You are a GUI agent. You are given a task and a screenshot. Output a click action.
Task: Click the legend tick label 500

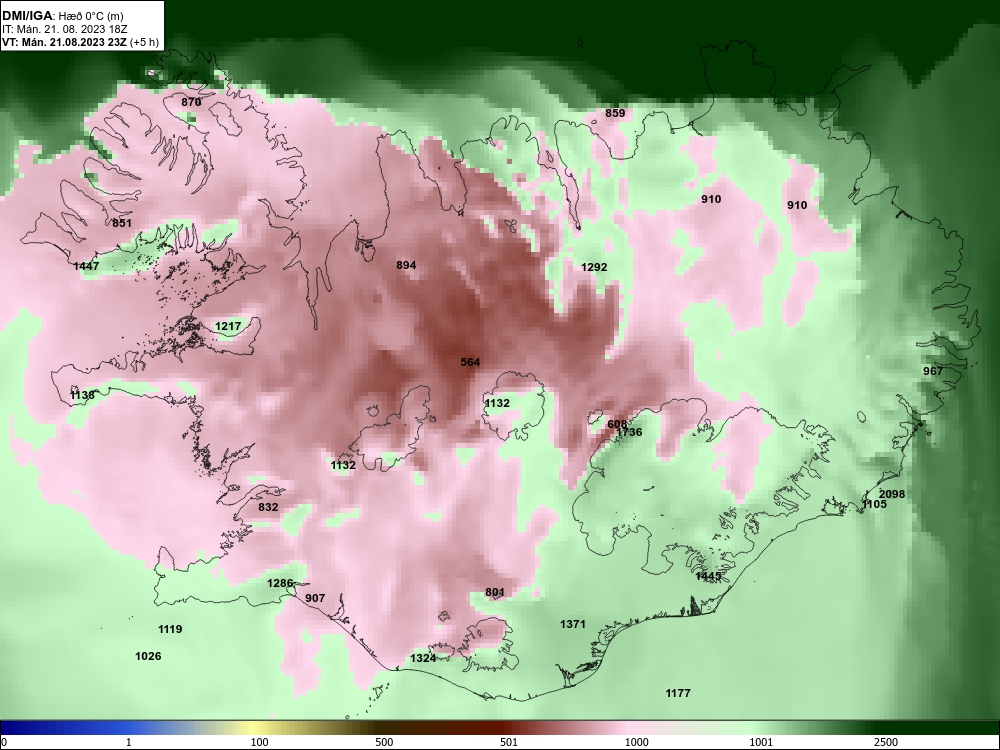click(384, 742)
